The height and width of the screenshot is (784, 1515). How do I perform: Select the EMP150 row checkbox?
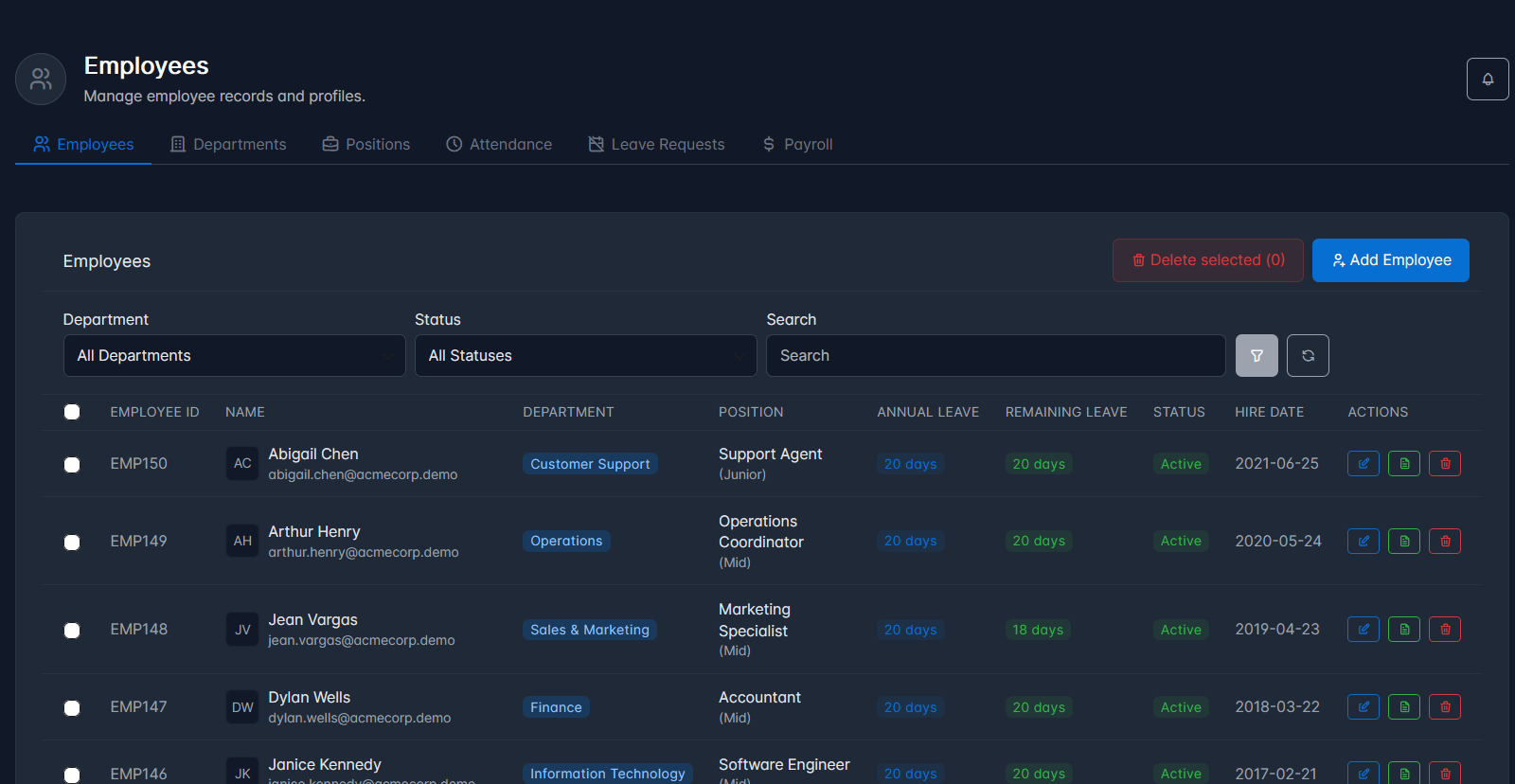pos(72,465)
